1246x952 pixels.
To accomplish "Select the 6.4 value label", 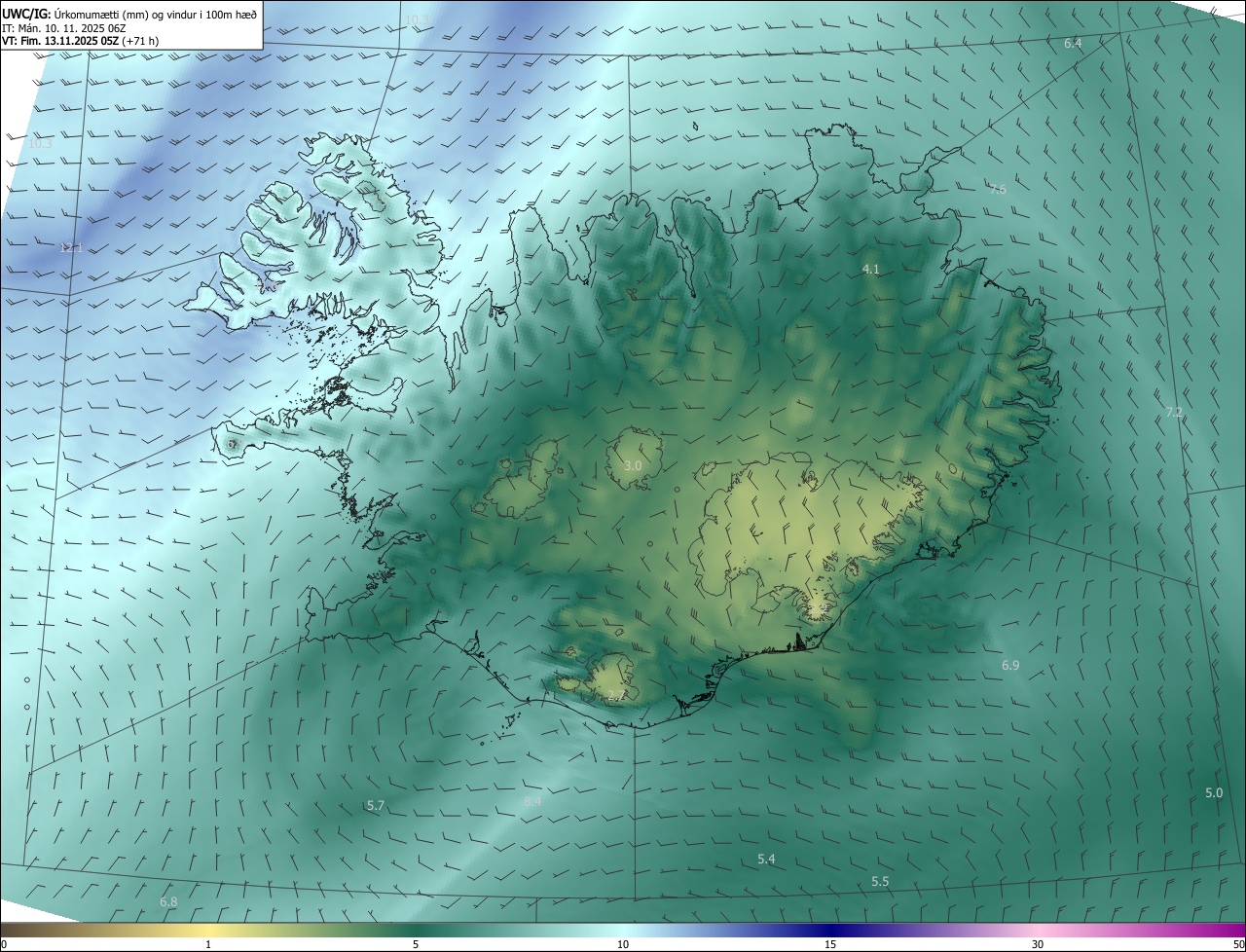I will click(x=1073, y=44).
